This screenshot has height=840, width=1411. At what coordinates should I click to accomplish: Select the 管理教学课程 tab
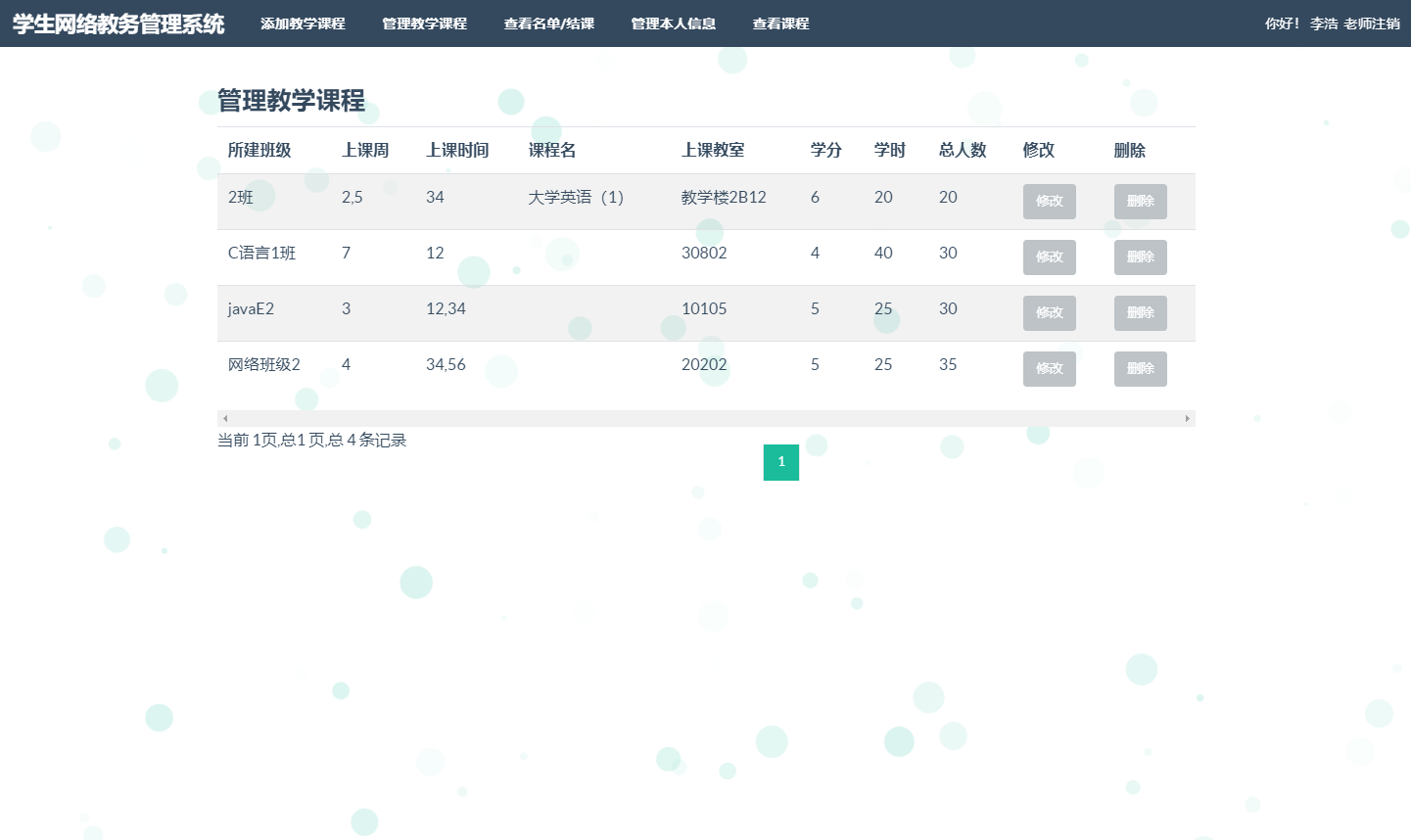tap(424, 23)
